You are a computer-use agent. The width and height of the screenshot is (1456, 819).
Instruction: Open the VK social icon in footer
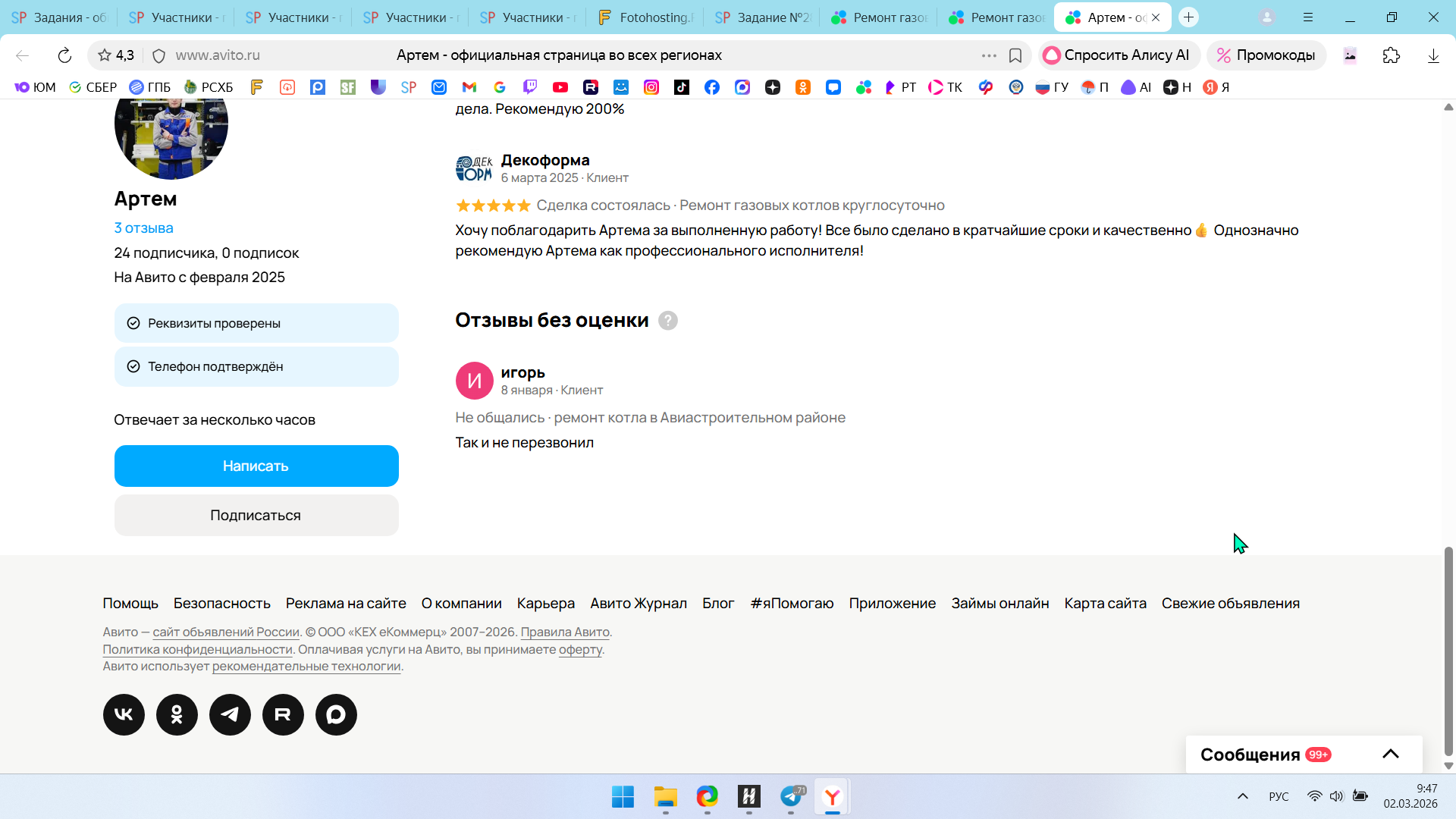click(124, 714)
